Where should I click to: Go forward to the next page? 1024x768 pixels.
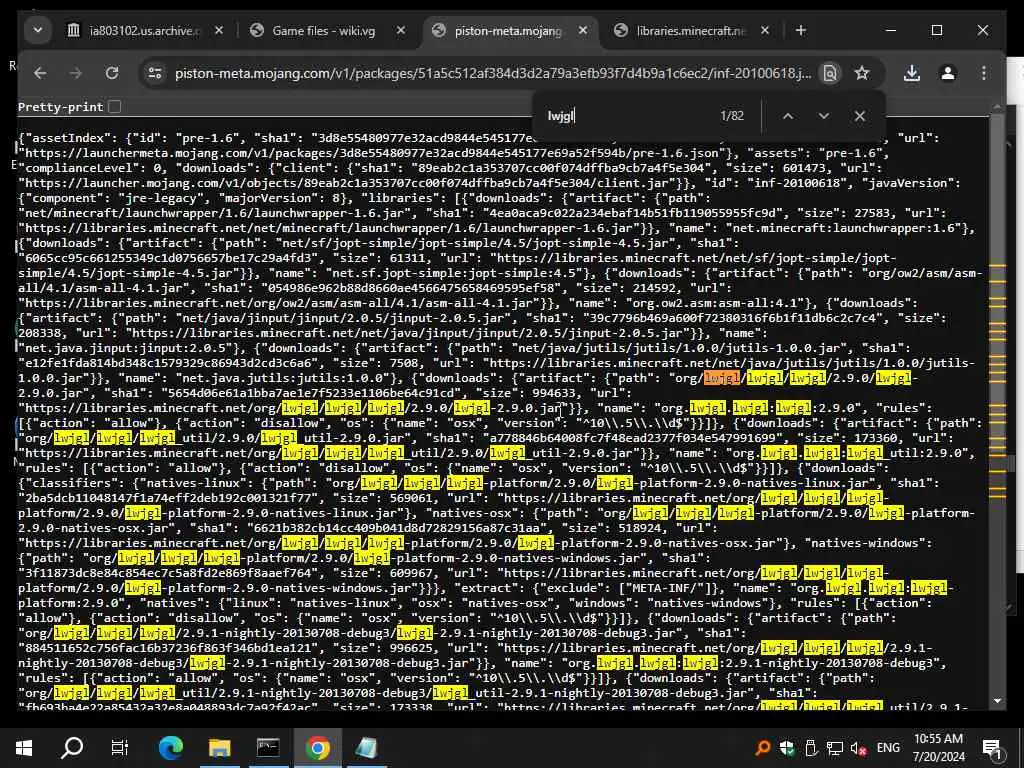coord(76,73)
